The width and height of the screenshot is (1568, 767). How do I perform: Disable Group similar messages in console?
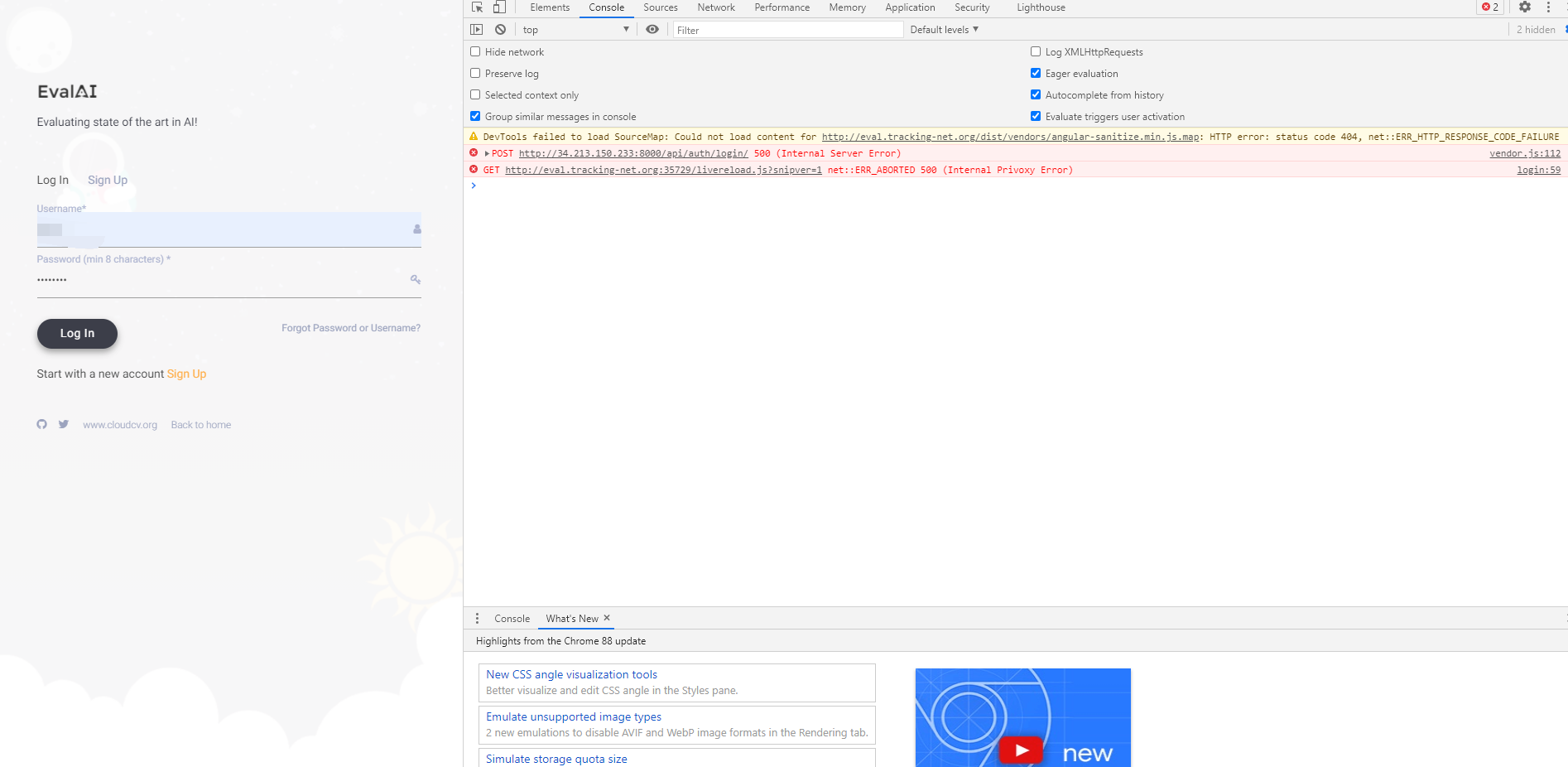click(x=475, y=116)
